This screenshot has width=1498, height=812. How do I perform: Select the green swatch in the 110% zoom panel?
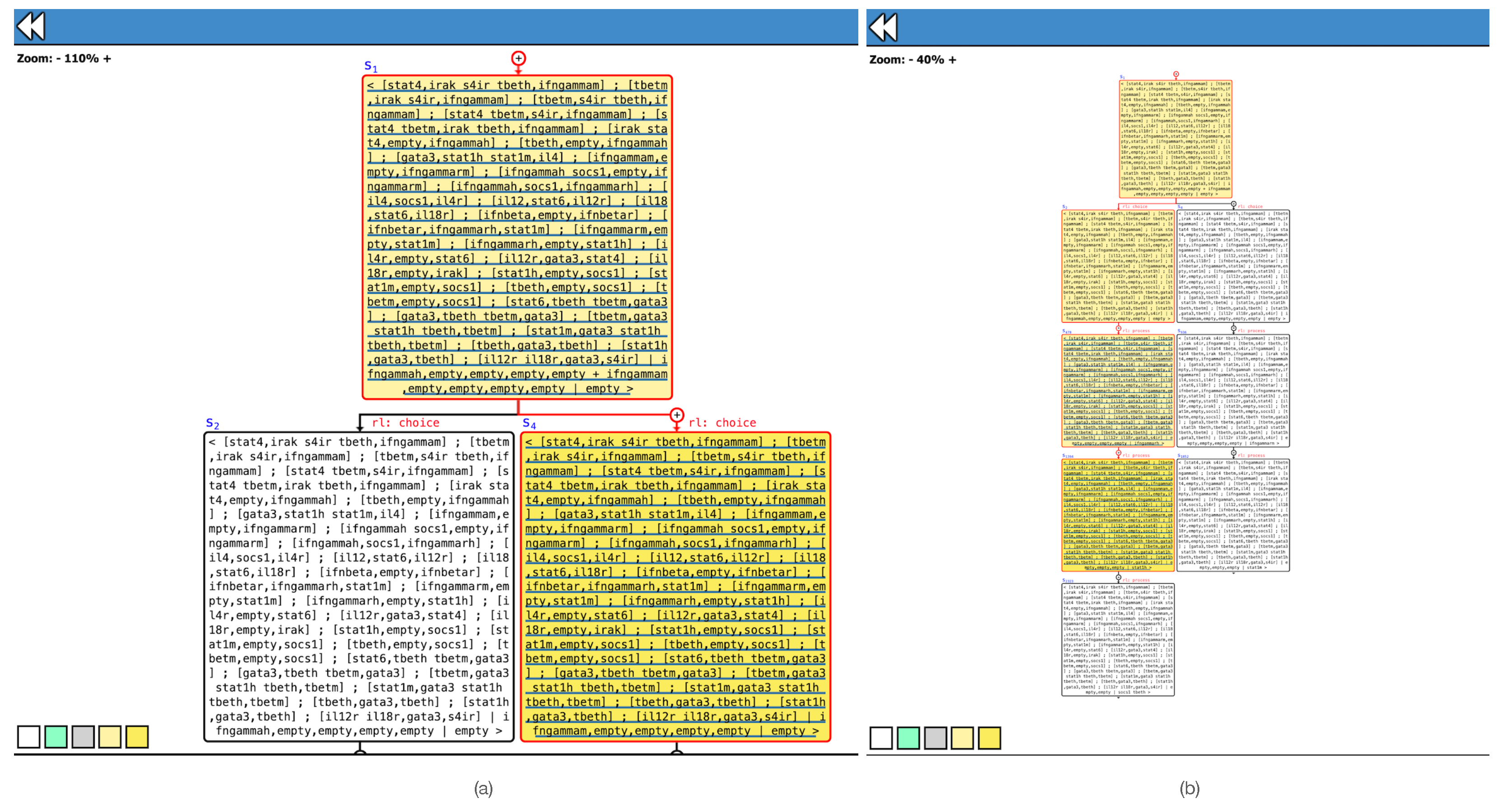pos(56,737)
